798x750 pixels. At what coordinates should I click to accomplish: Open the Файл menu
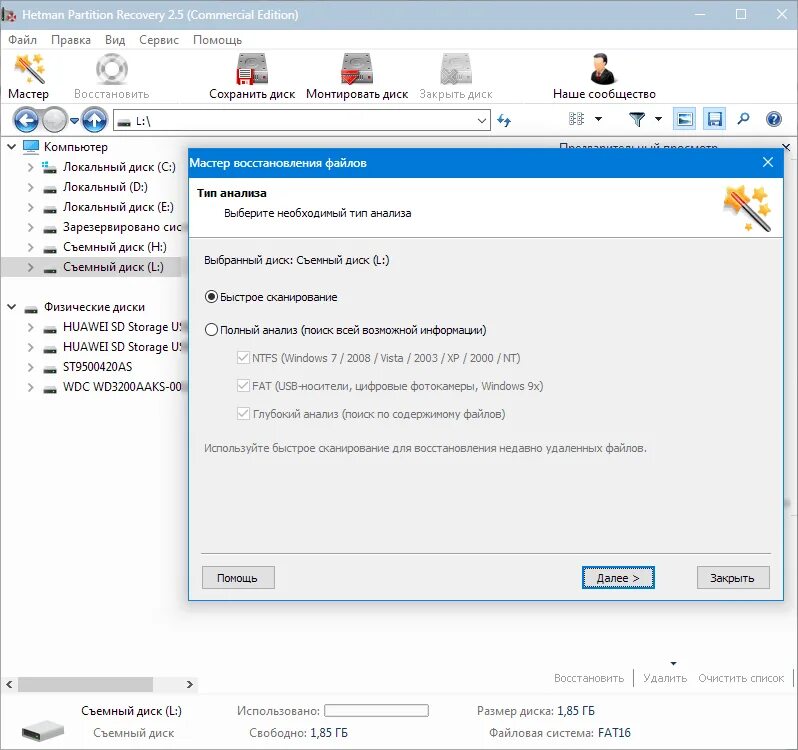click(x=22, y=40)
